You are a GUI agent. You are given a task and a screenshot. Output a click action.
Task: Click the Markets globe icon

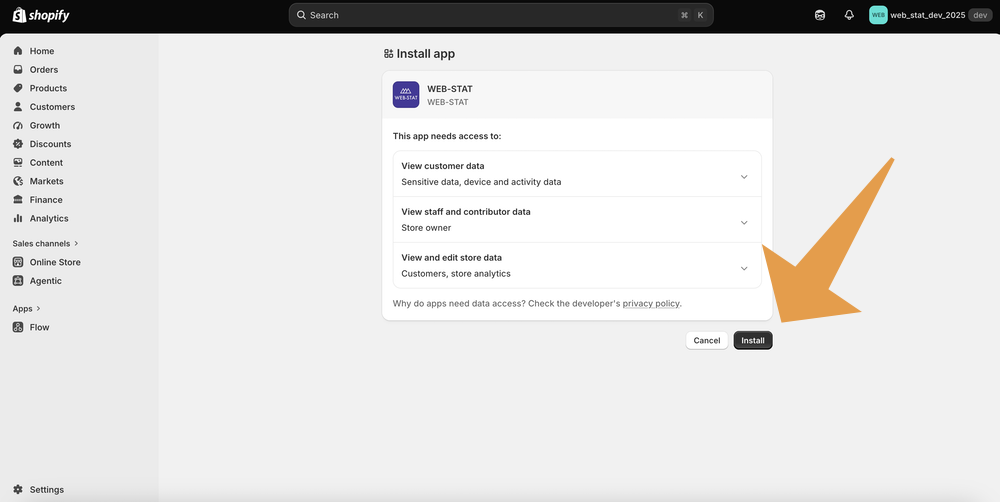click(x=18, y=181)
